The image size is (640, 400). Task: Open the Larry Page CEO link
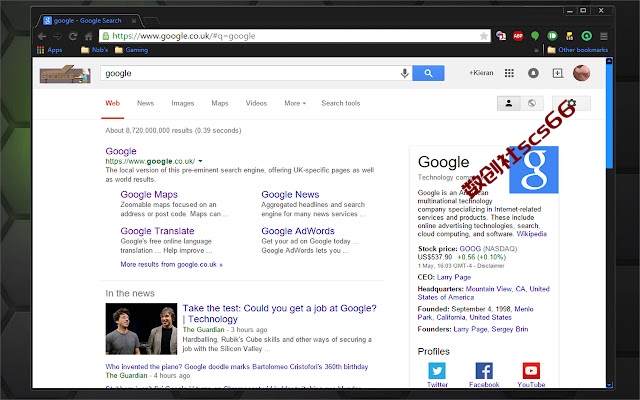pyautogui.click(x=454, y=277)
